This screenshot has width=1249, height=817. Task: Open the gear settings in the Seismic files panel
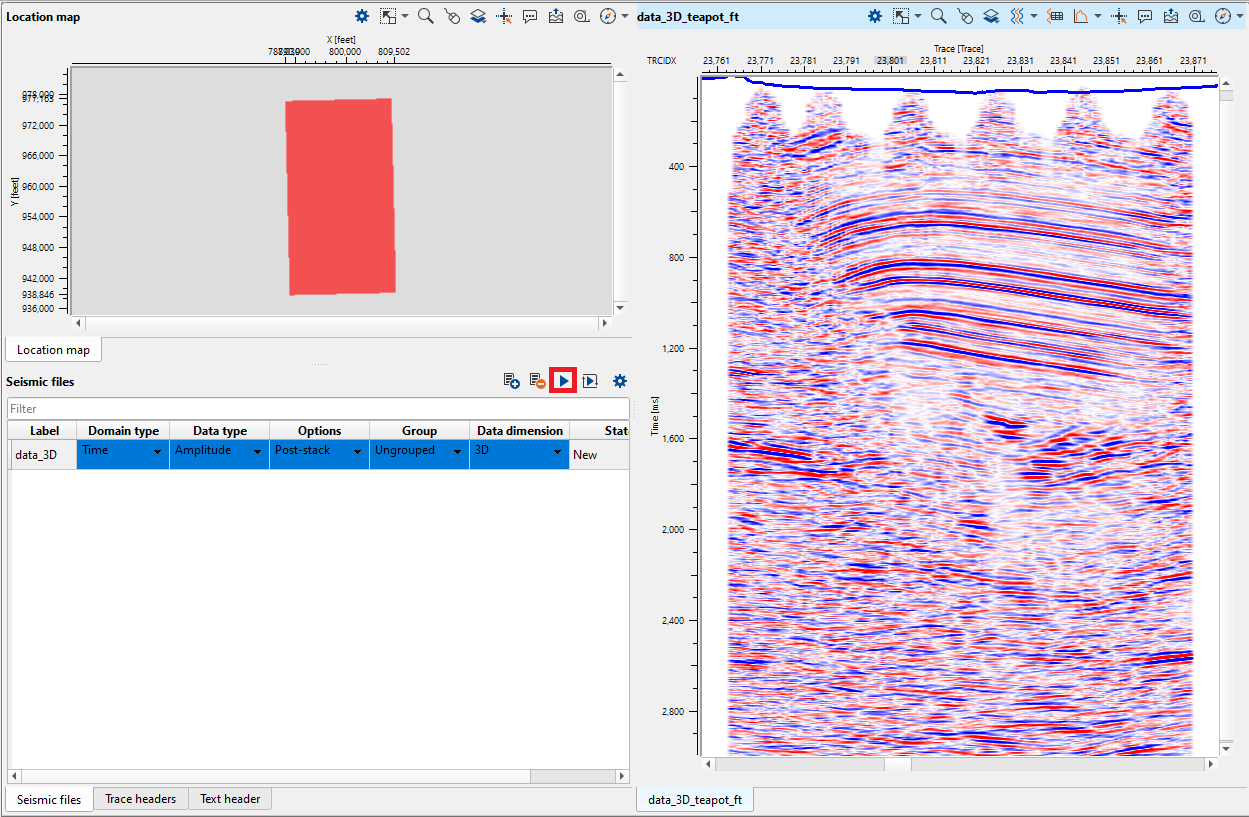pyautogui.click(x=619, y=381)
